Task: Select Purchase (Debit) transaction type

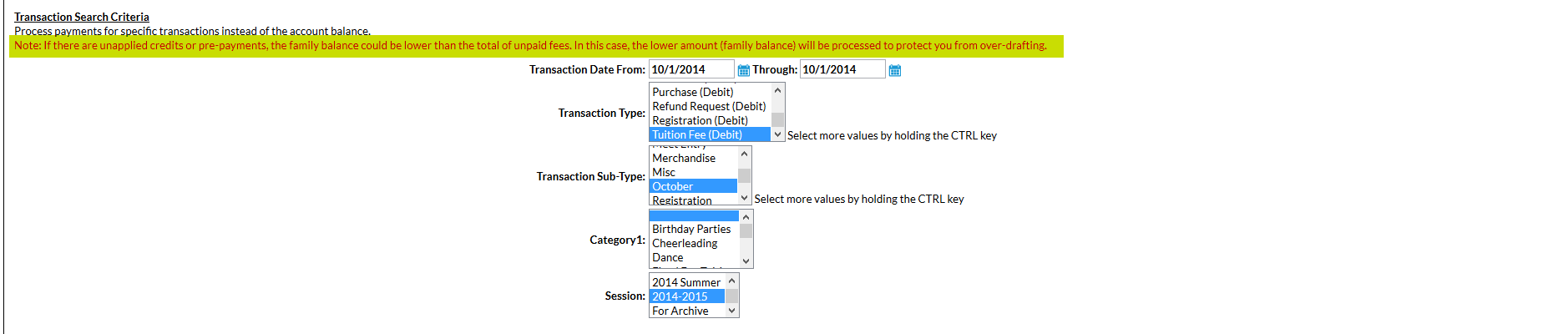Action: [x=710, y=92]
